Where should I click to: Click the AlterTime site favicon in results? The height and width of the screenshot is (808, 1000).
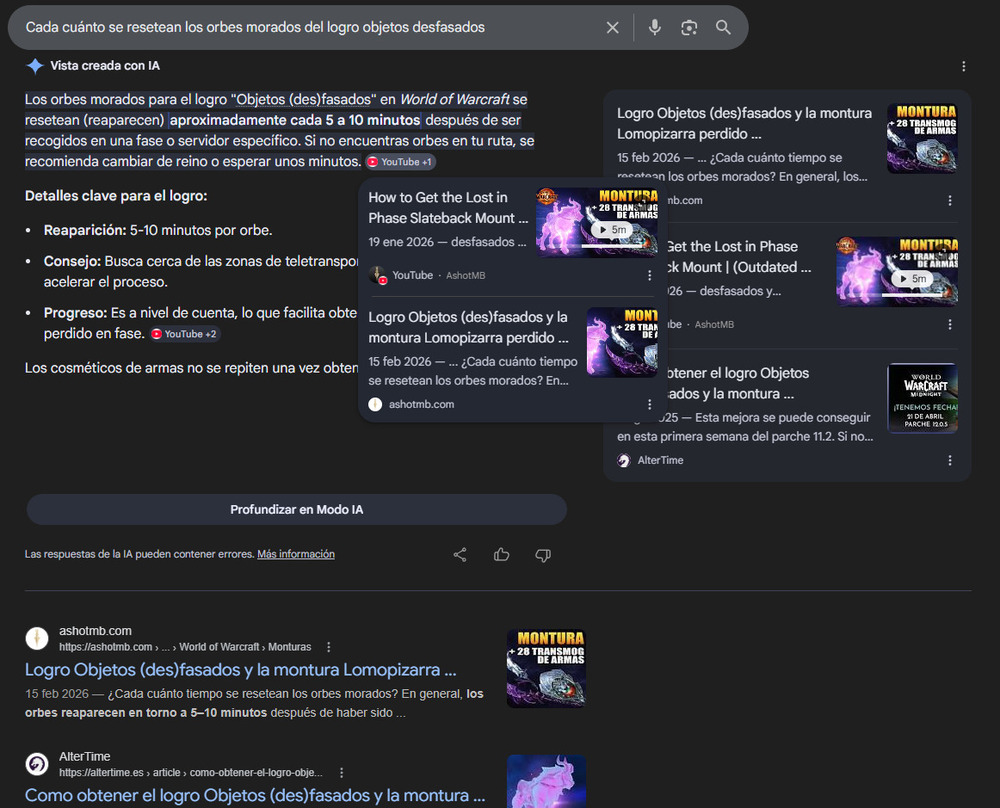tap(37, 763)
